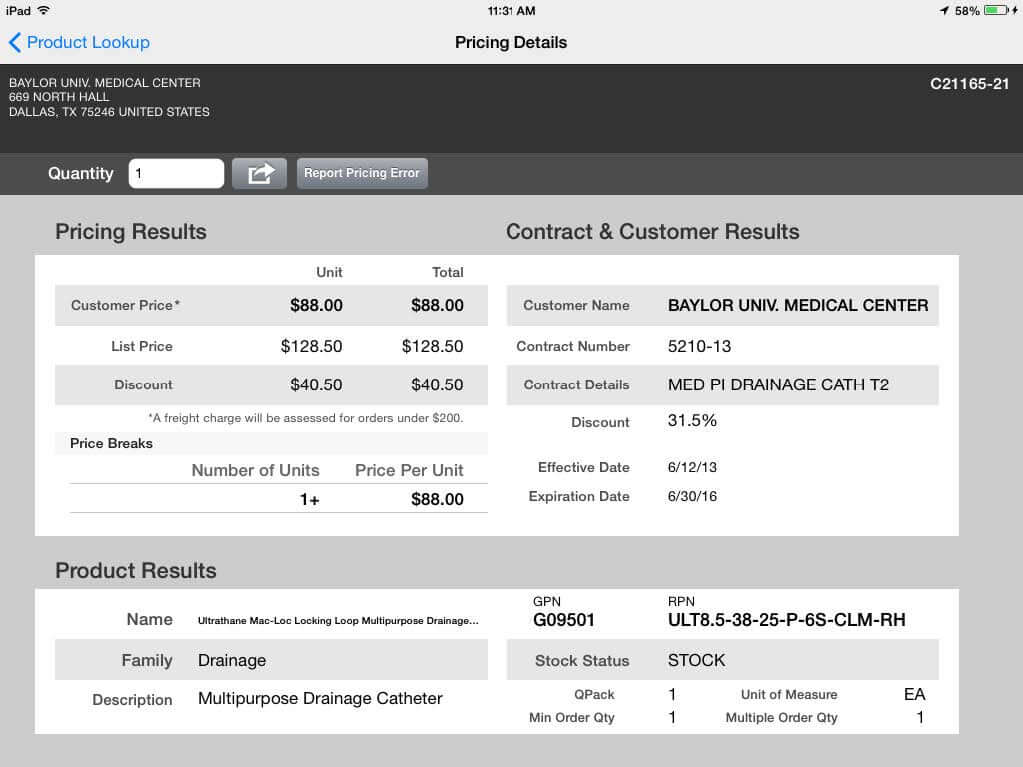
Task: Select the 31.5% contract discount value
Action: pyautogui.click(x=692, y=421)
